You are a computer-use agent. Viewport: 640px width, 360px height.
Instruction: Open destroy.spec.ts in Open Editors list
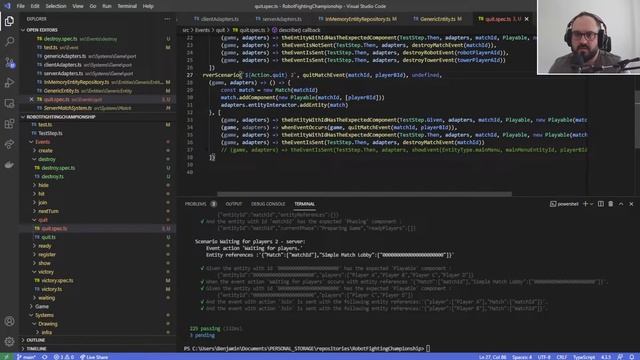[x=60, y=39]
